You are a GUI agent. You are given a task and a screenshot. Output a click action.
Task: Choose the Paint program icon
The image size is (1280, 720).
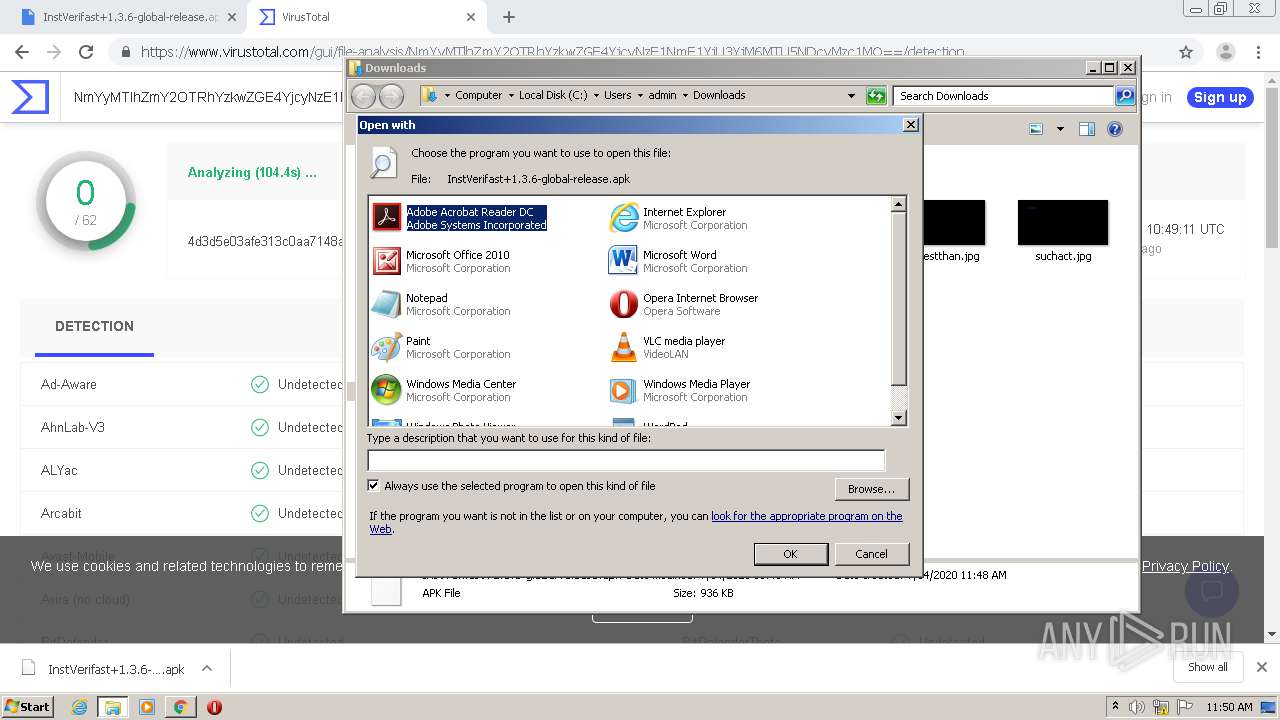point(387,347)
